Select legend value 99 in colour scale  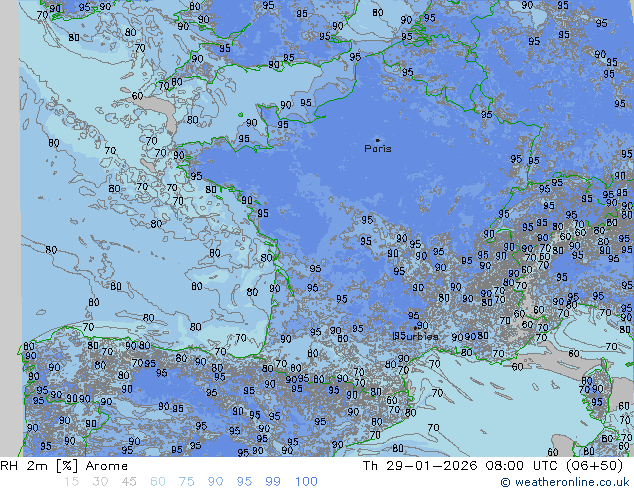[x=273, y=482]
